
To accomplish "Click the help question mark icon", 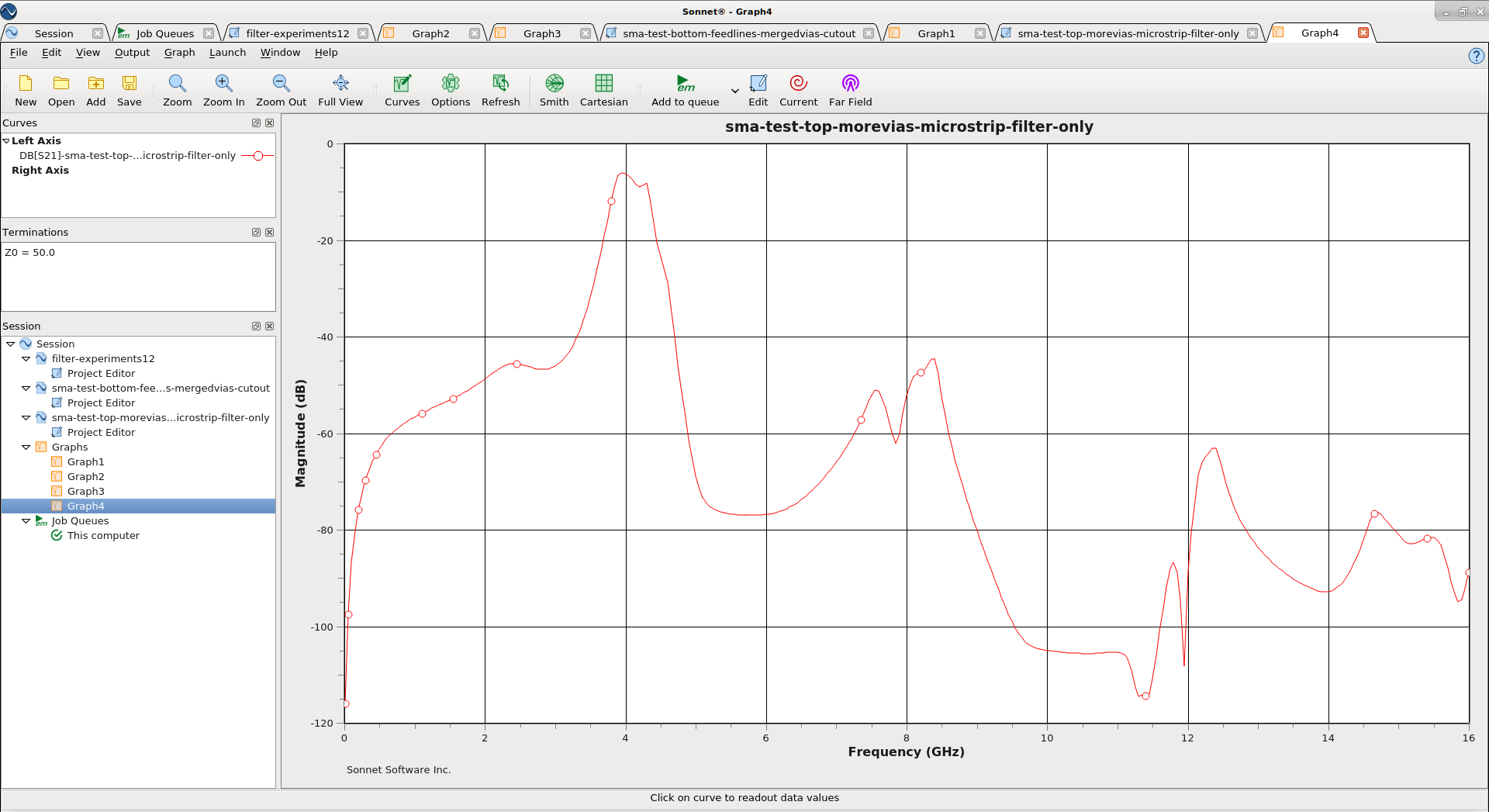I will pos(1477,56).
